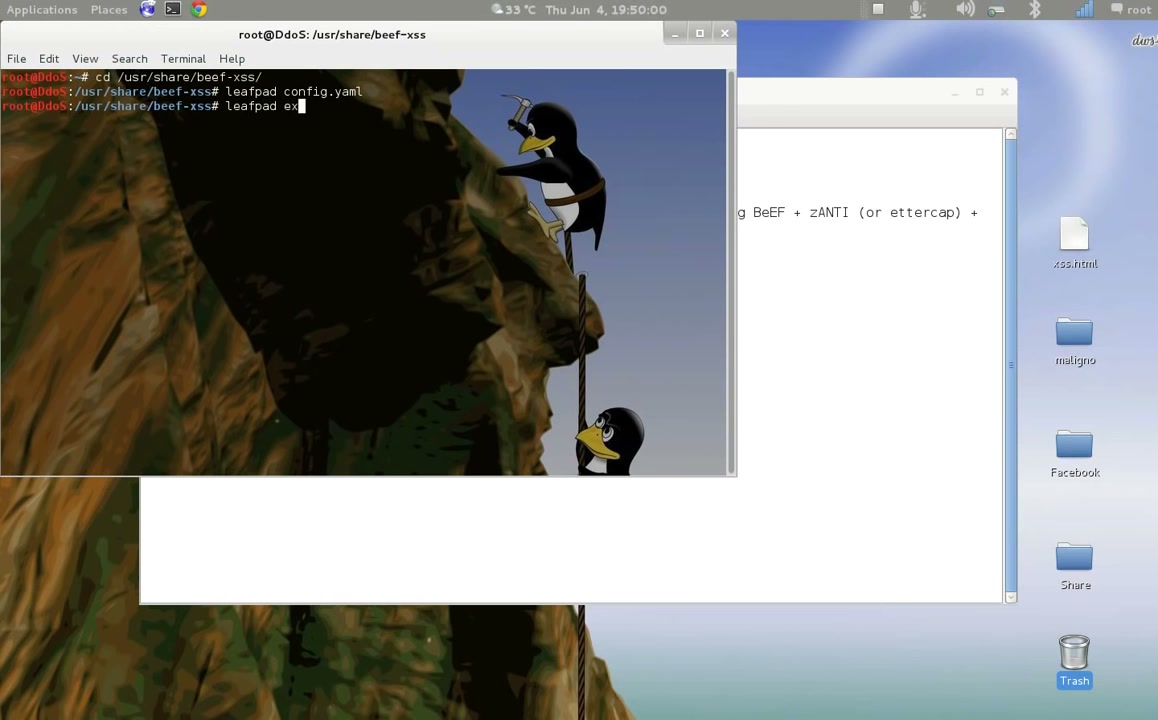Select the Share folder on desktop

coord(1075,566)
